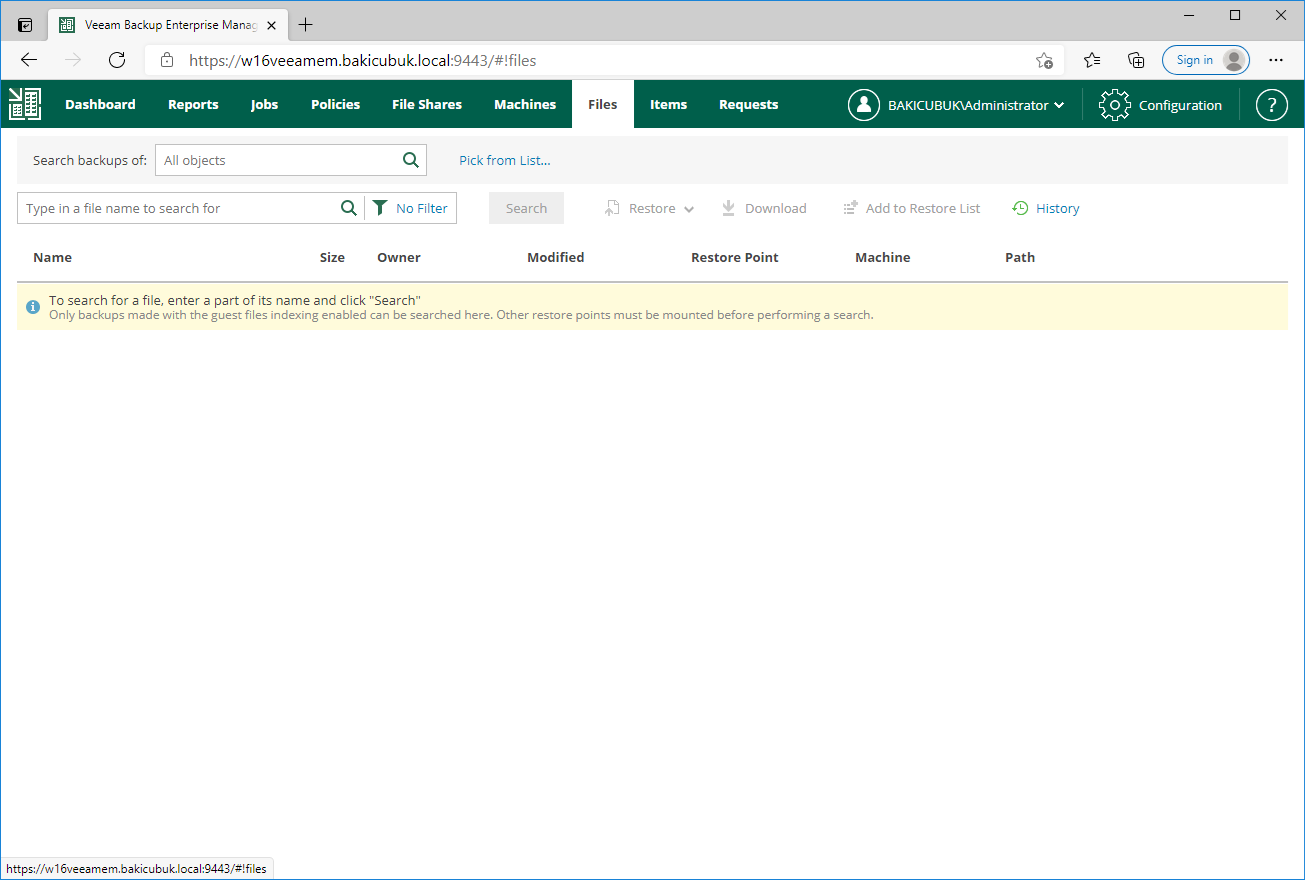The width and height of the screenshot is (1305, 880).
Task: Add this page to favorites star icon
Action: click(1044, 60)
